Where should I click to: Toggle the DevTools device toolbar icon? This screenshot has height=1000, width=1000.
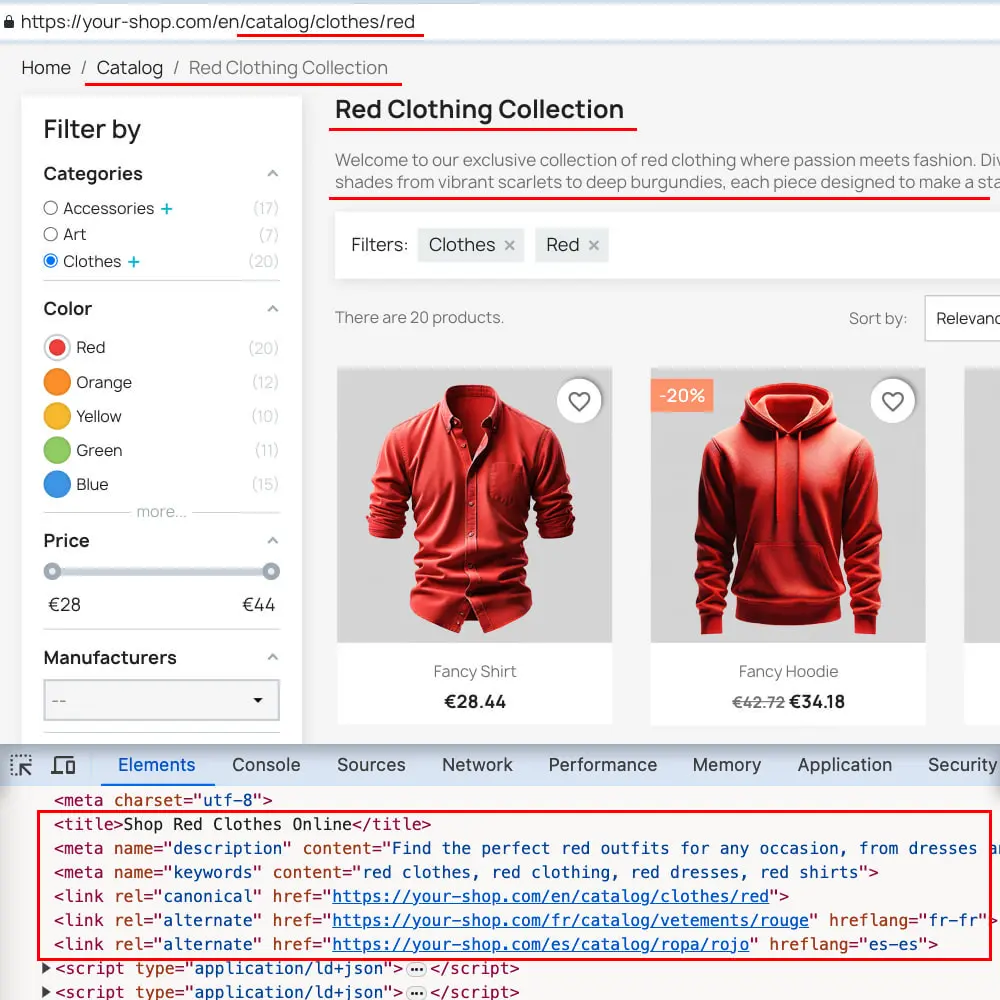[x=64, y=765]
